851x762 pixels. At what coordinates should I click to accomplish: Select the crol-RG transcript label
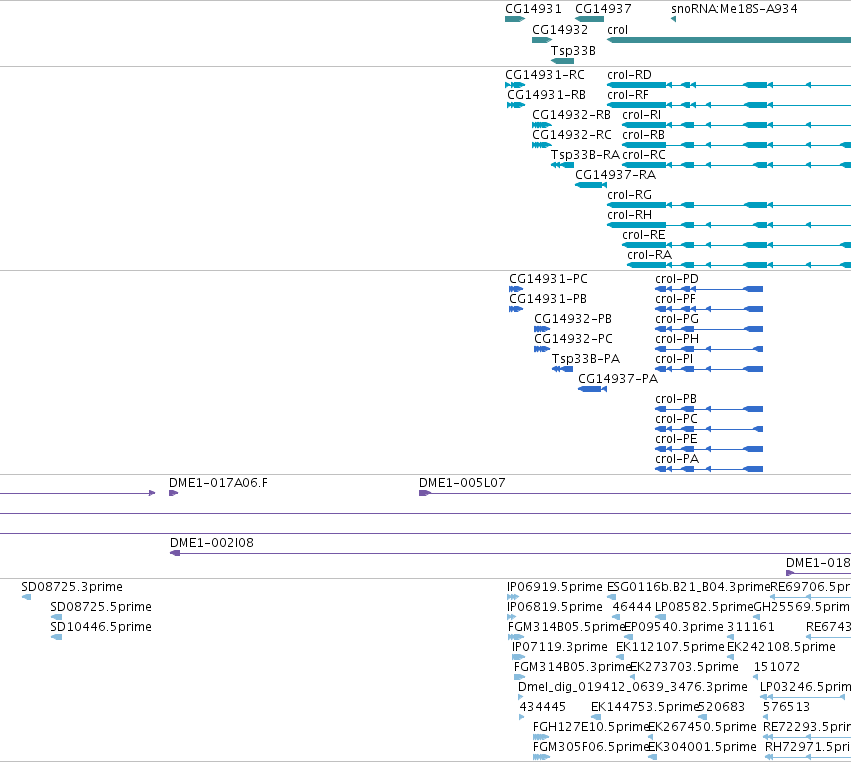pos(630,195)
